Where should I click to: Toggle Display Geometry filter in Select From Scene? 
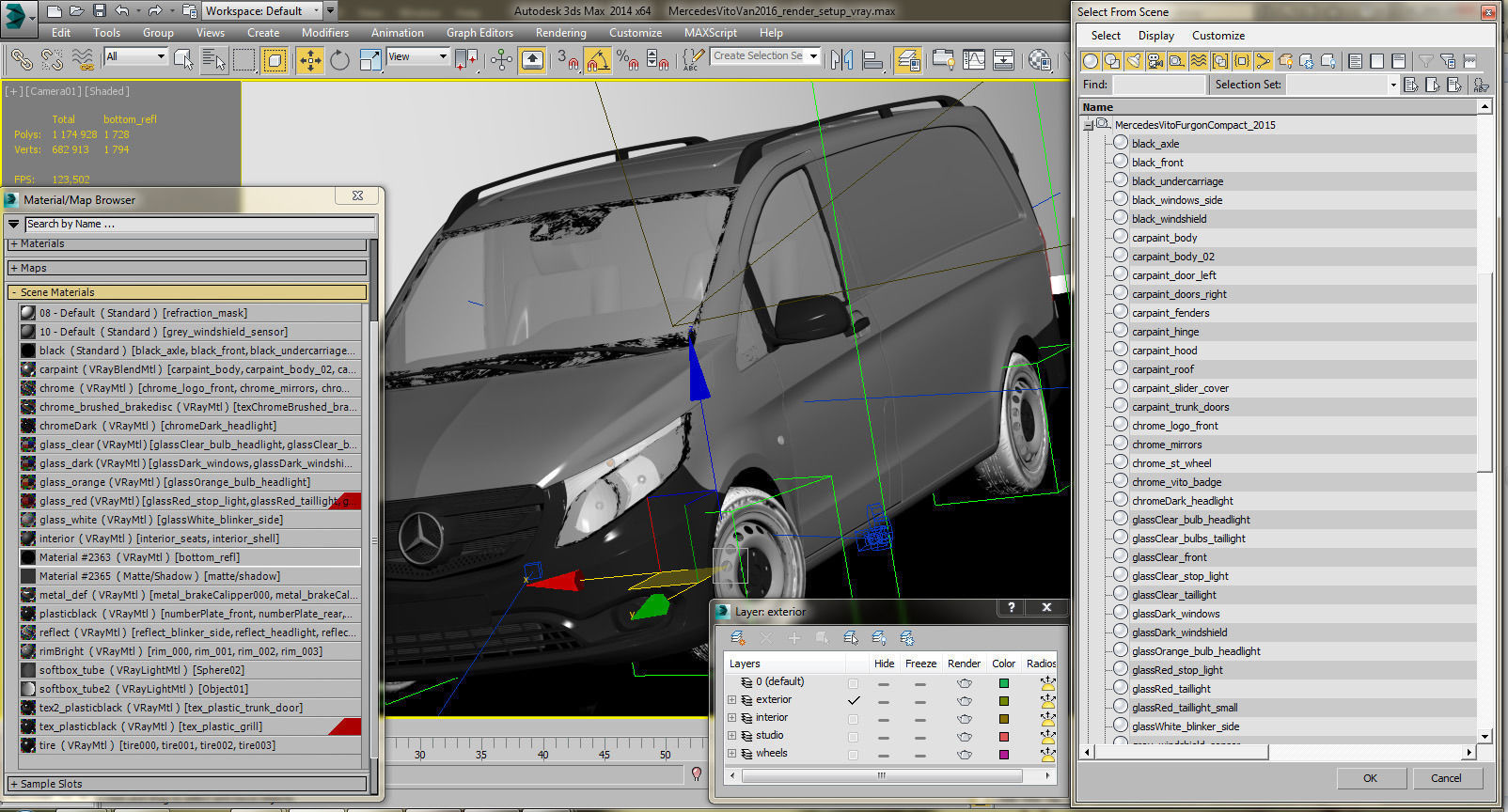pyautogui.click(x=1091, y=61)
